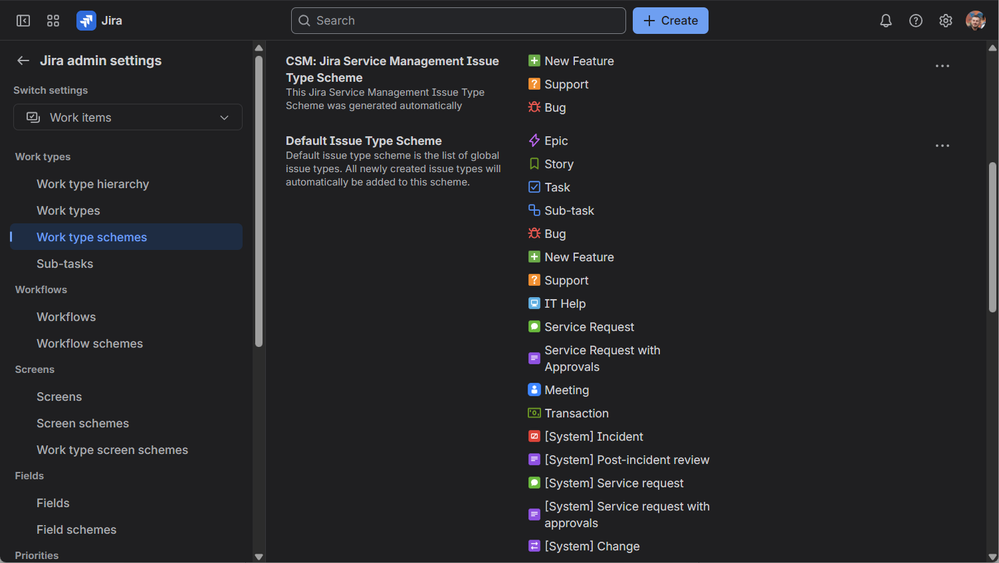Open the help question mark icon

[916, 20]
